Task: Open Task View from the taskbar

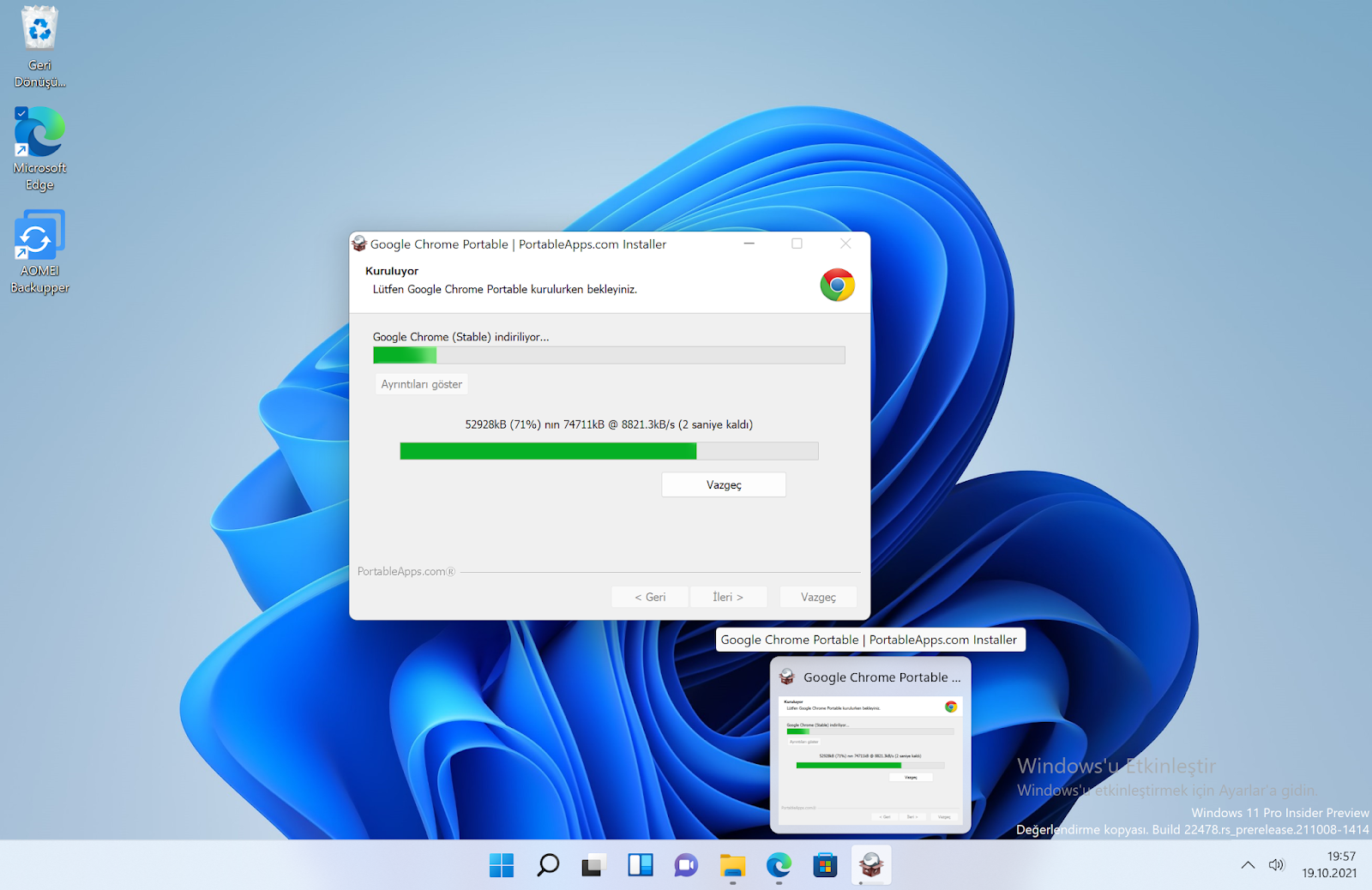Action: coord(593,865)
